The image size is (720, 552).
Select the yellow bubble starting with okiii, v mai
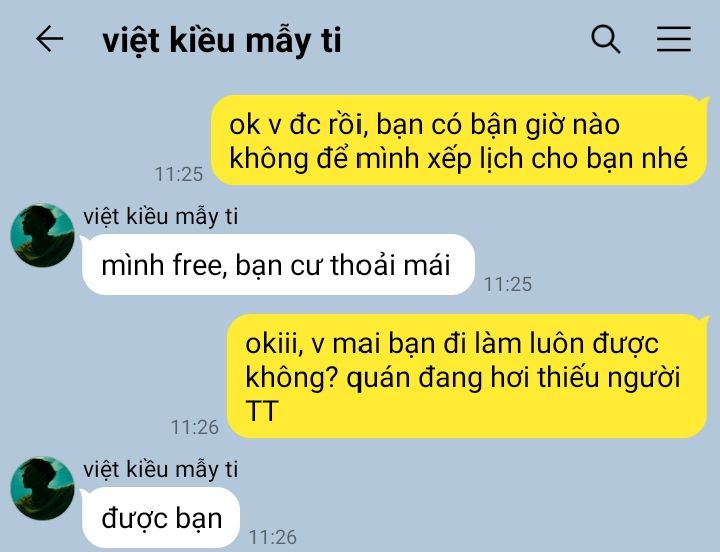pyautogui.click(x=467, y=376)
